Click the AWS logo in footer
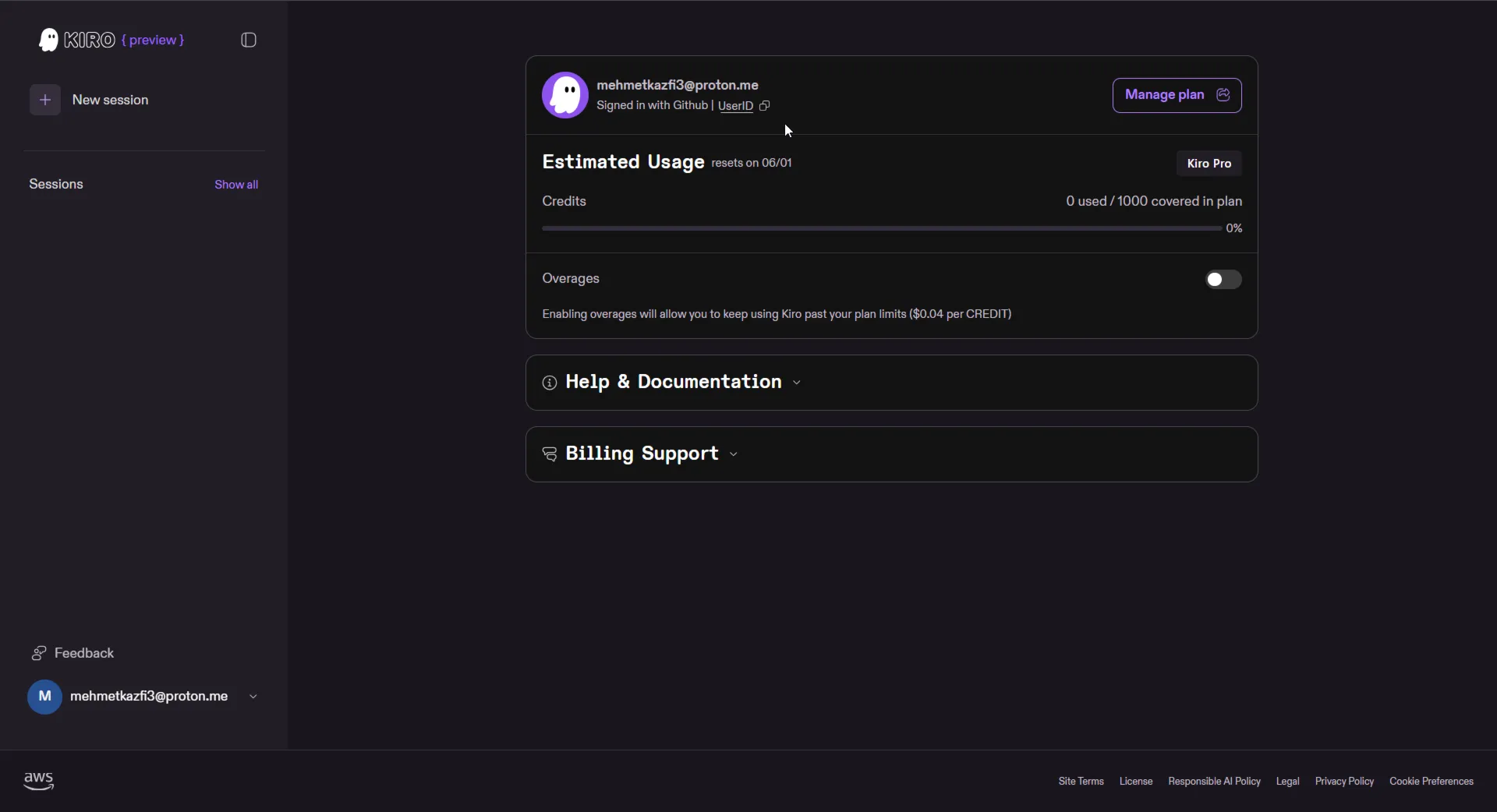Image resolution: width=1497 pixels, height=812 pixels. pos(39,781)
